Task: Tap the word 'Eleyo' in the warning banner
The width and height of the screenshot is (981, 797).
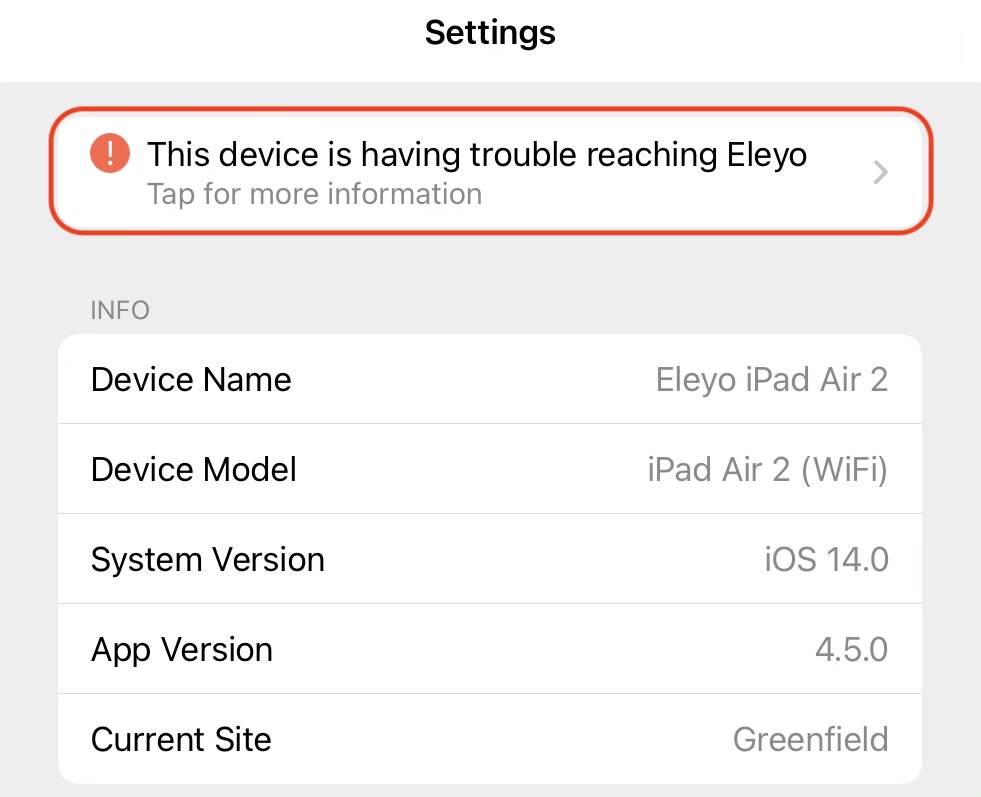Action: click(x=763, y=155)
